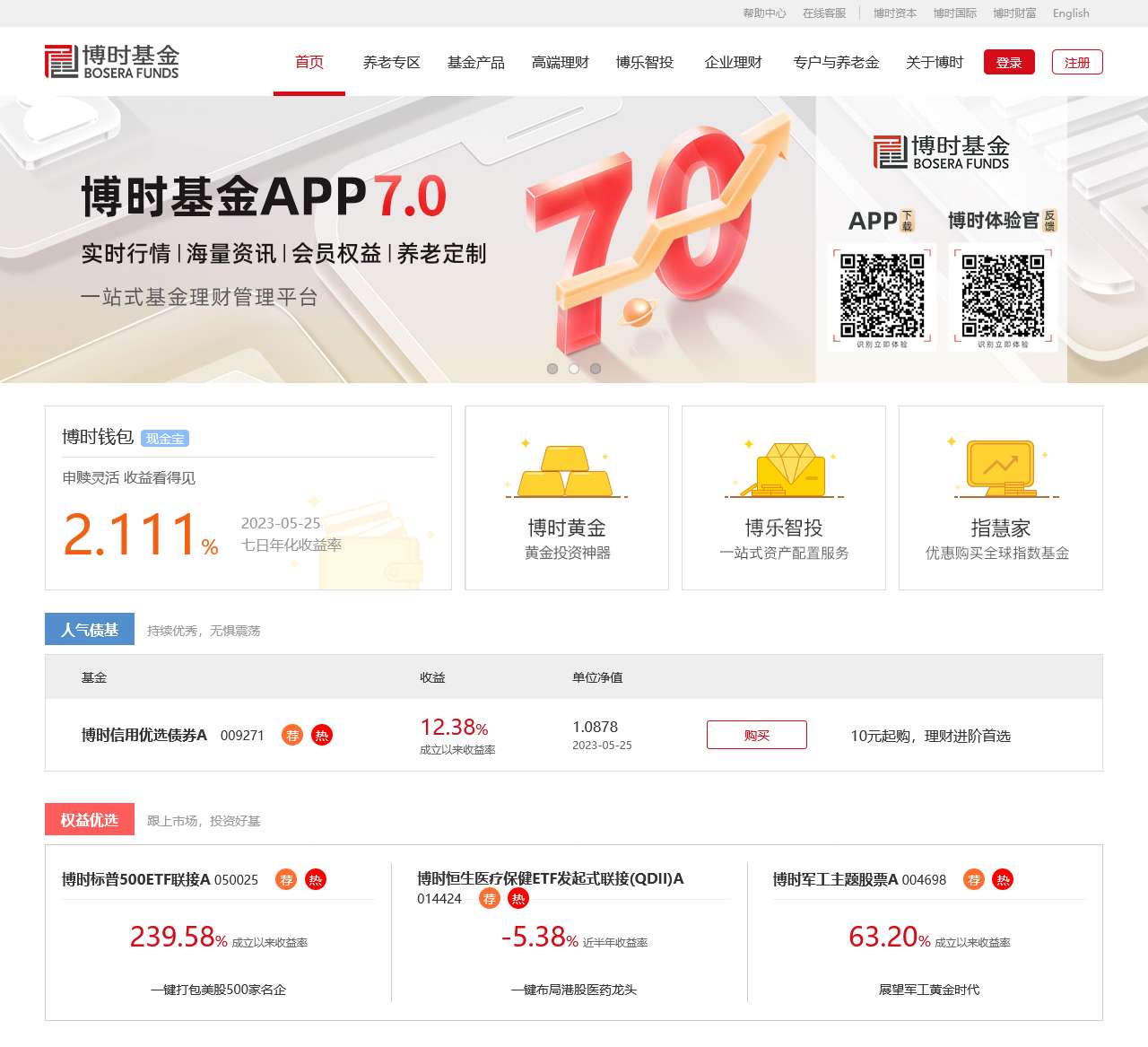
Task: Click the red 登录 login button
Action: tap(1009, 62)
